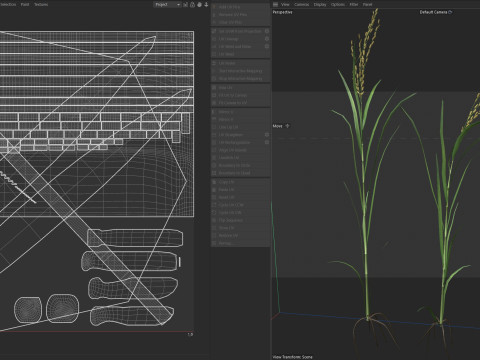Screen dimensions: 480x360
Task: Click the Grow UV command
Action: pos(240,228)
